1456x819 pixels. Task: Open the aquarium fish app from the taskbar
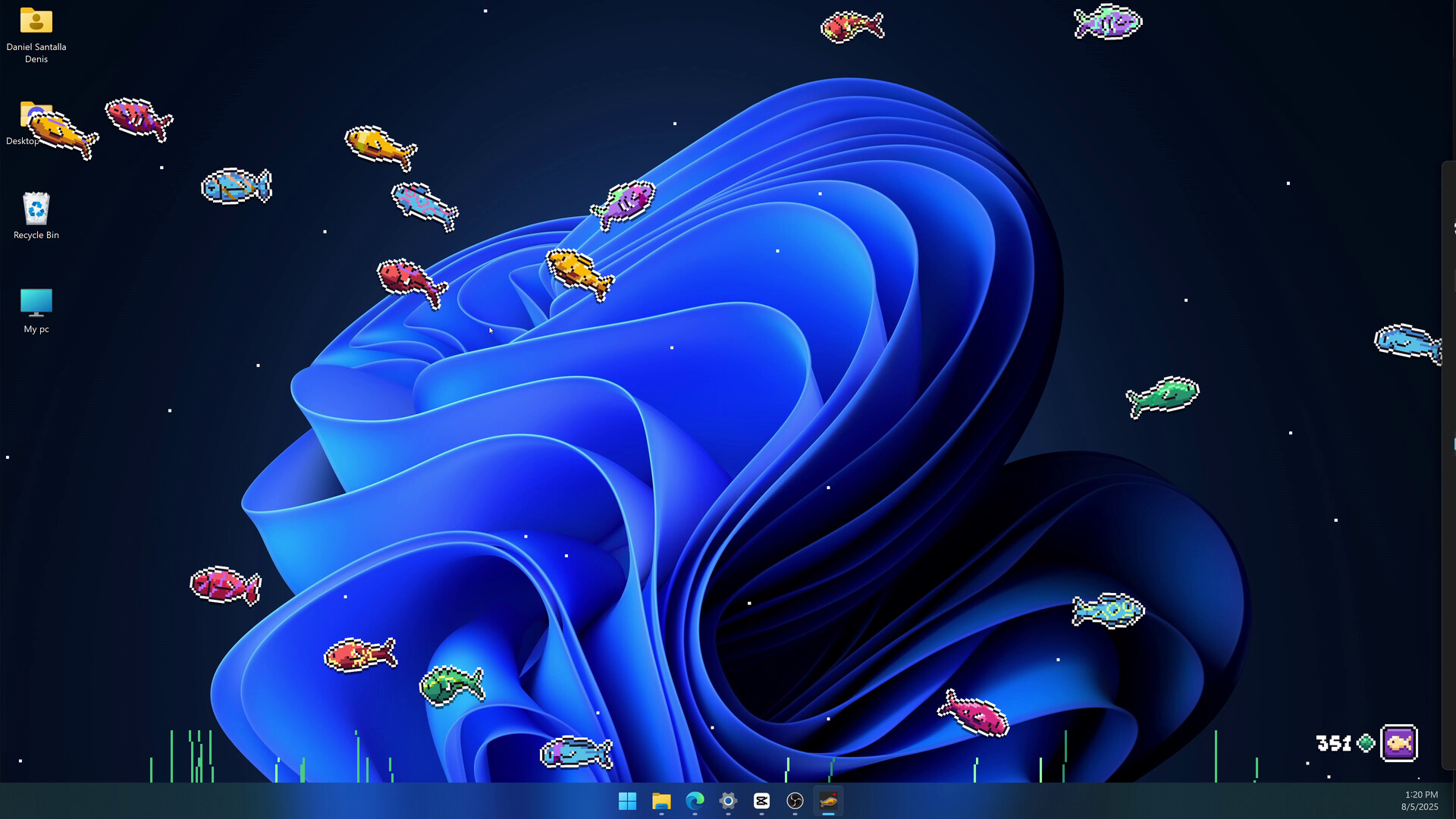[x=828, y=801]
